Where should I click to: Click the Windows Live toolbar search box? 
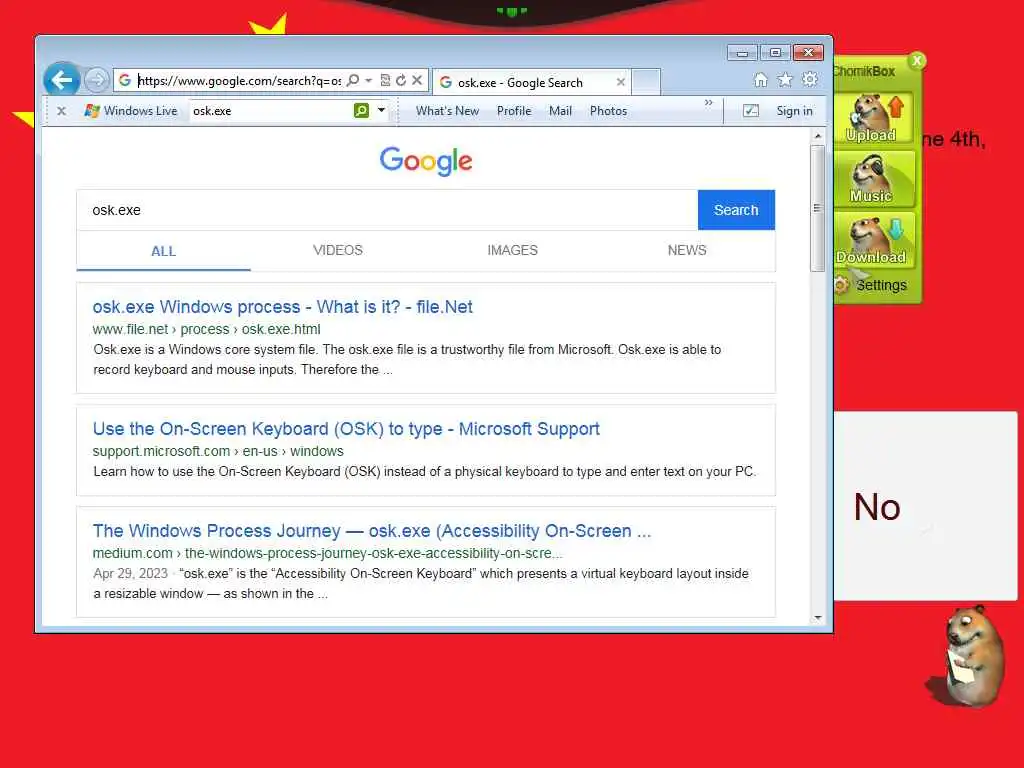tap(271, 111)
